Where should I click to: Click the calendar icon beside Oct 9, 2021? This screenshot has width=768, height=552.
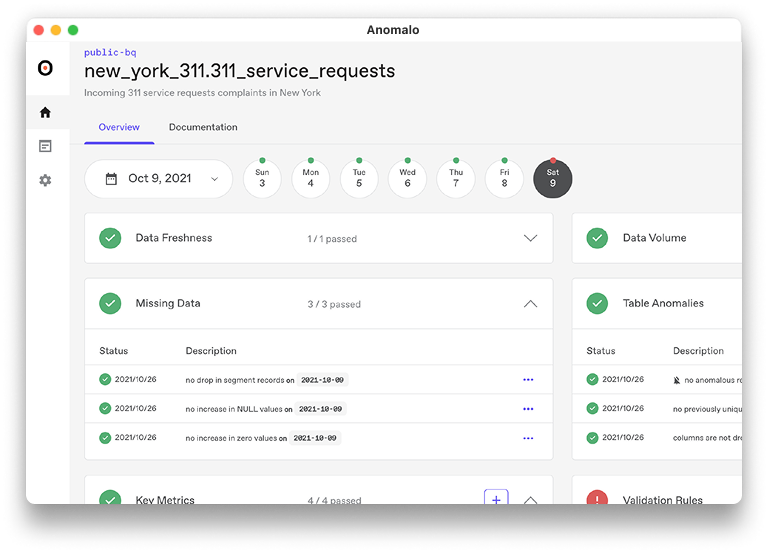coord(111,179)
